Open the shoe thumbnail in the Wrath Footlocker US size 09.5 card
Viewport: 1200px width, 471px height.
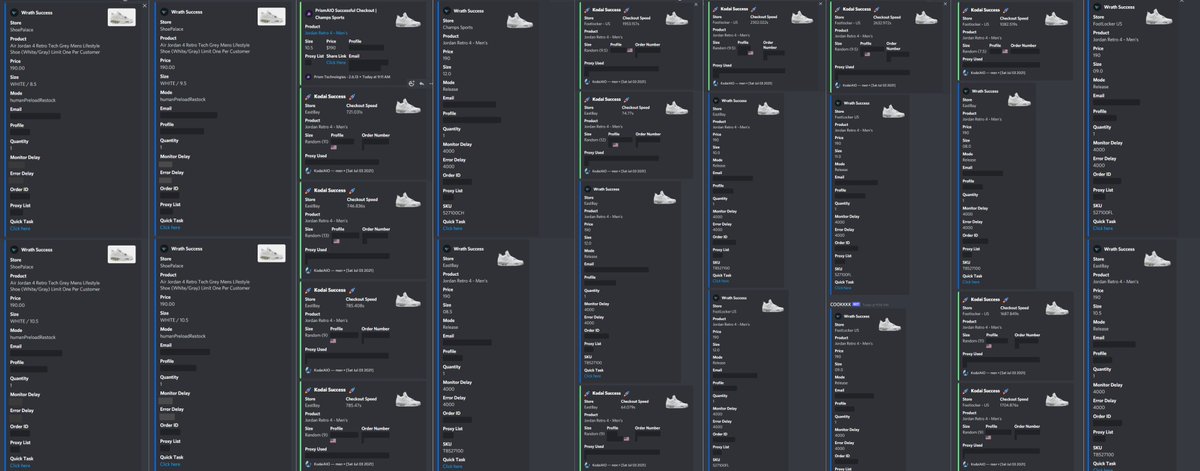click(890, 325)
